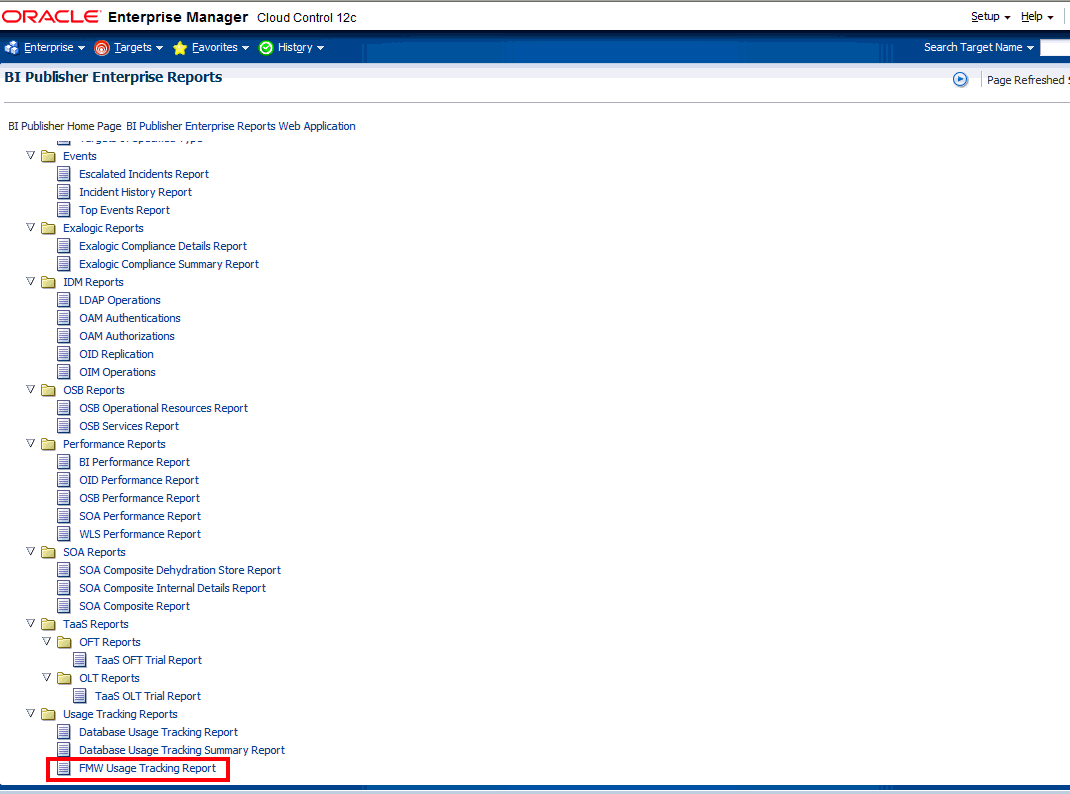Click the Top Events Report document icon
The image size is (1070, 794).
pyautogui.click(x=63, y=210)
